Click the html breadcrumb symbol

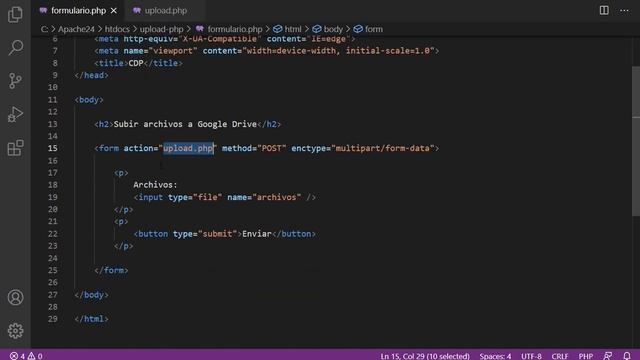[287, 29]
